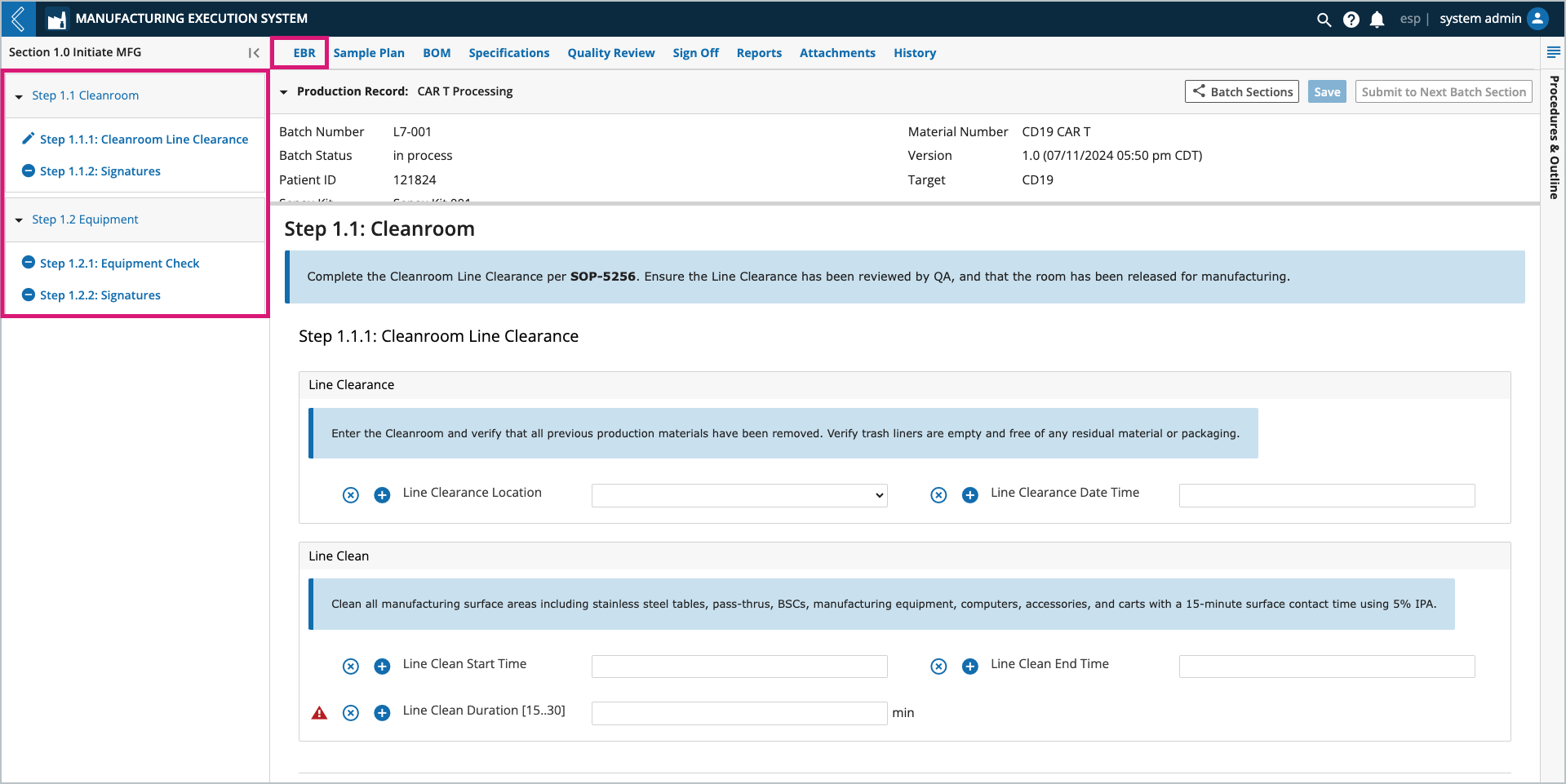Image resolution: width=1566 pixels, height=784 pixels.
Task: Remove the Line Clearance Date Time entry
Action: tap(939, 495)
